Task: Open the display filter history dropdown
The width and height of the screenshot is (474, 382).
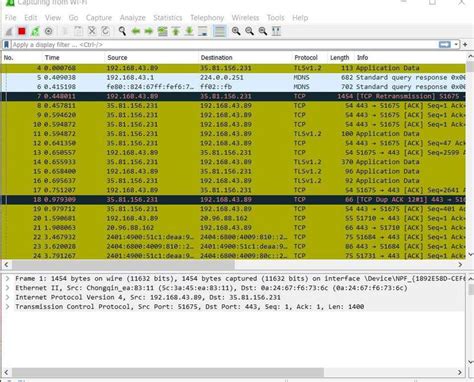Action: (x=456, y=45)
